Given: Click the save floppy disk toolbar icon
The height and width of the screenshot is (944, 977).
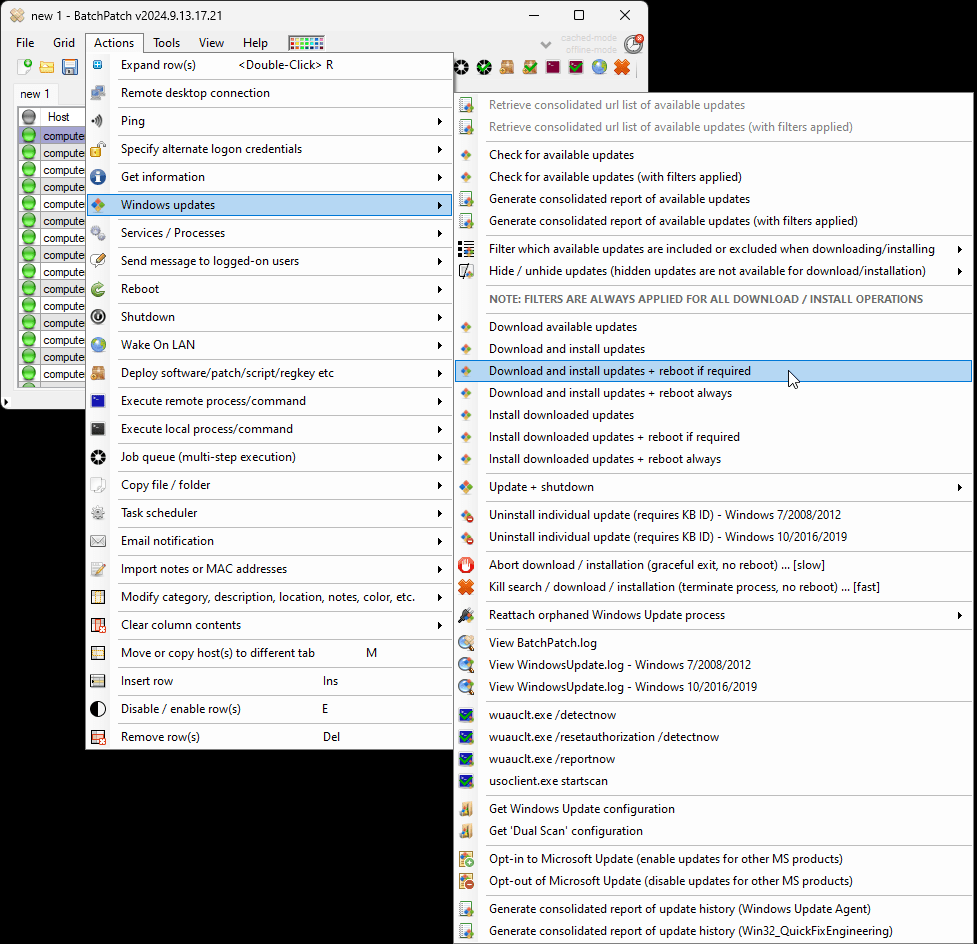Looking at the screenshot, I should [x=70, y=67].
